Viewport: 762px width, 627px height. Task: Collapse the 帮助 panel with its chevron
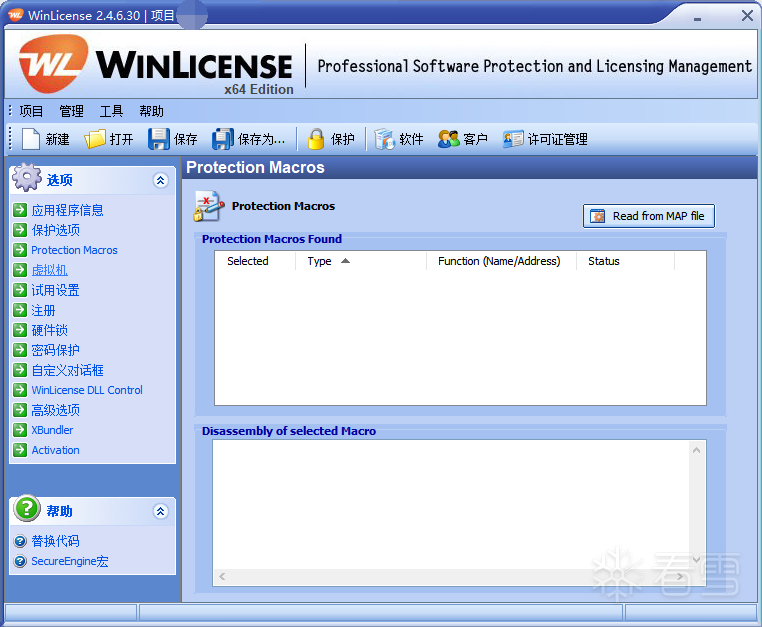click(160, 511)
